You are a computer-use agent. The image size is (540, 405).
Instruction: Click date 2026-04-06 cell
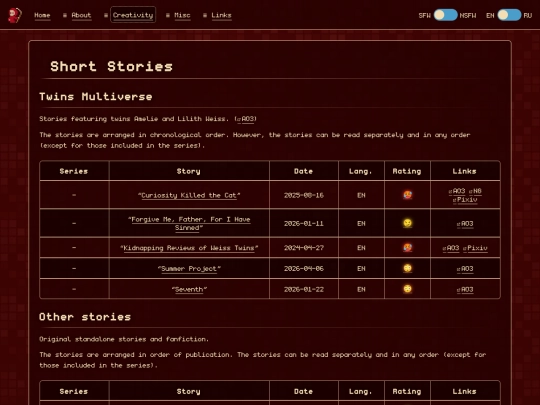[x=304, y=269]
